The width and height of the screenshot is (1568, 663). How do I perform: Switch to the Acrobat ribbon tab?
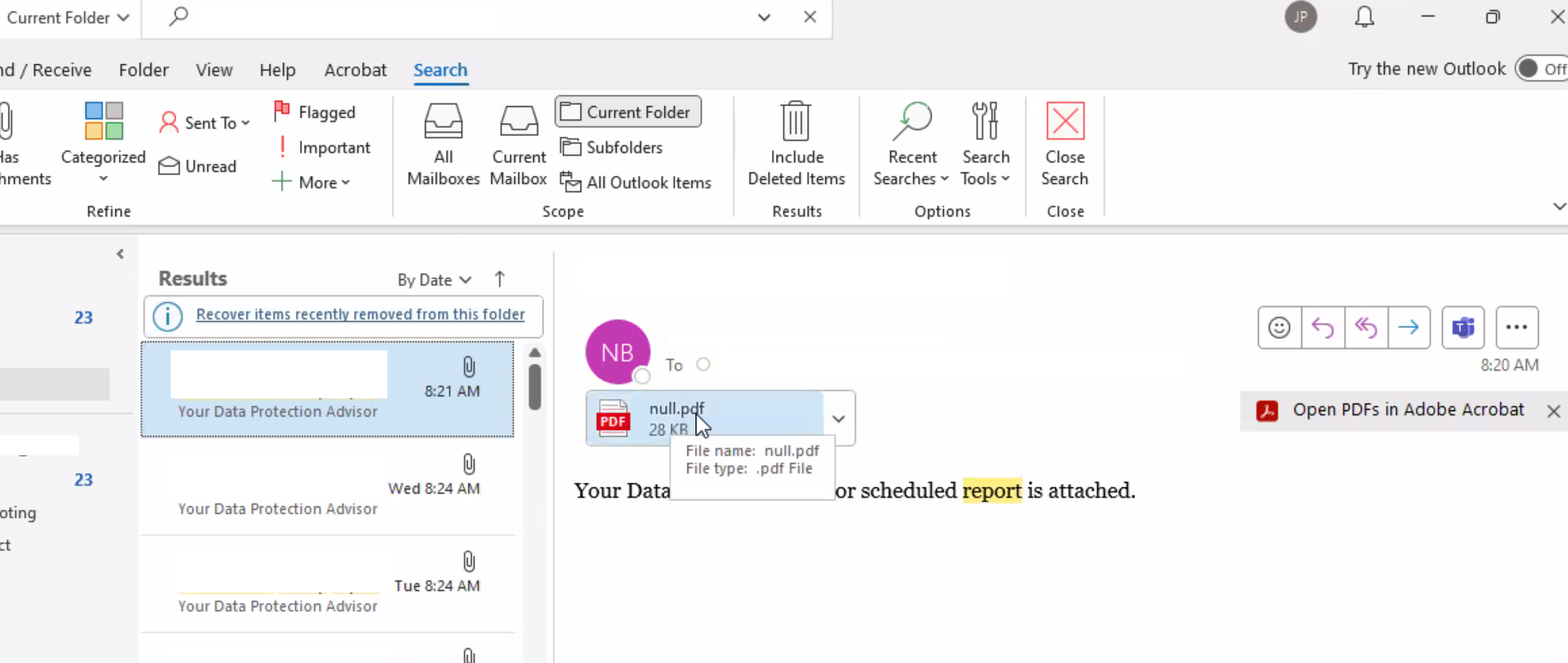[355, 70]
